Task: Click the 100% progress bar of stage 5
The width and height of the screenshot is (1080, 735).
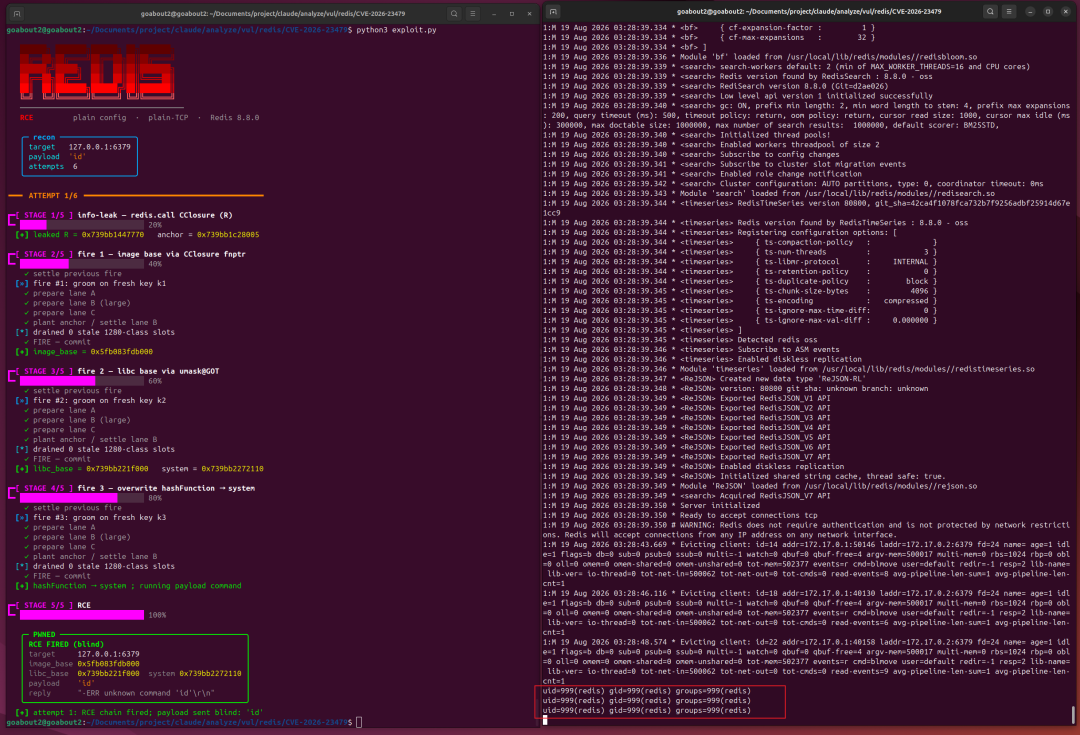Action: click(x=81, y=615)
